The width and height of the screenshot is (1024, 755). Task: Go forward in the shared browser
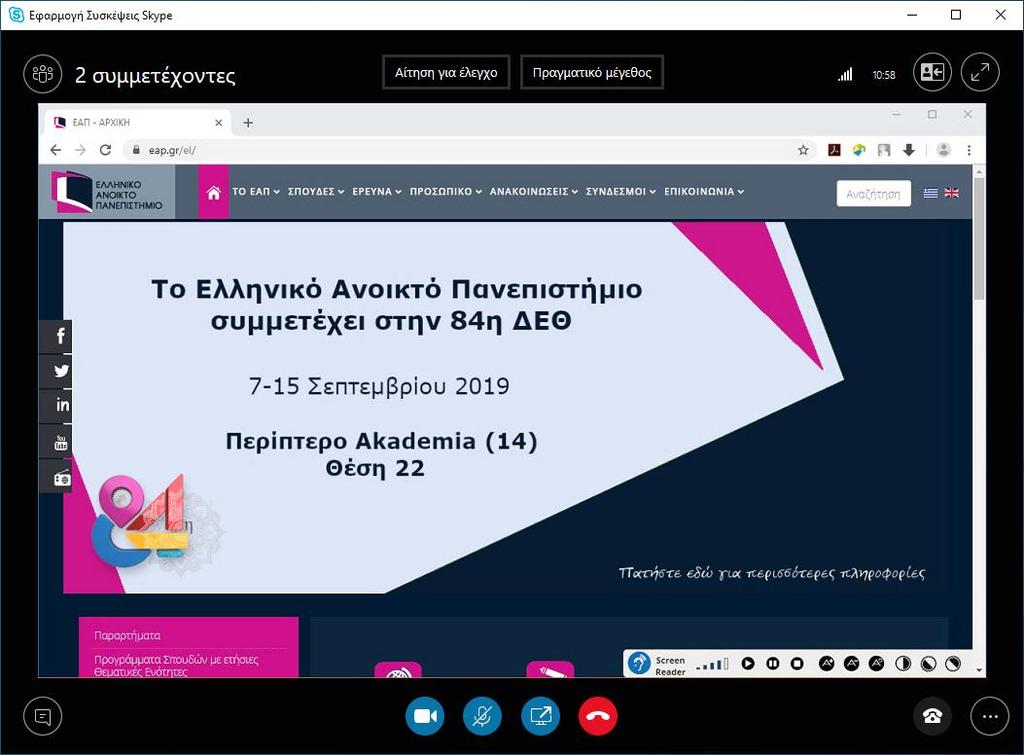coord(80,150)
